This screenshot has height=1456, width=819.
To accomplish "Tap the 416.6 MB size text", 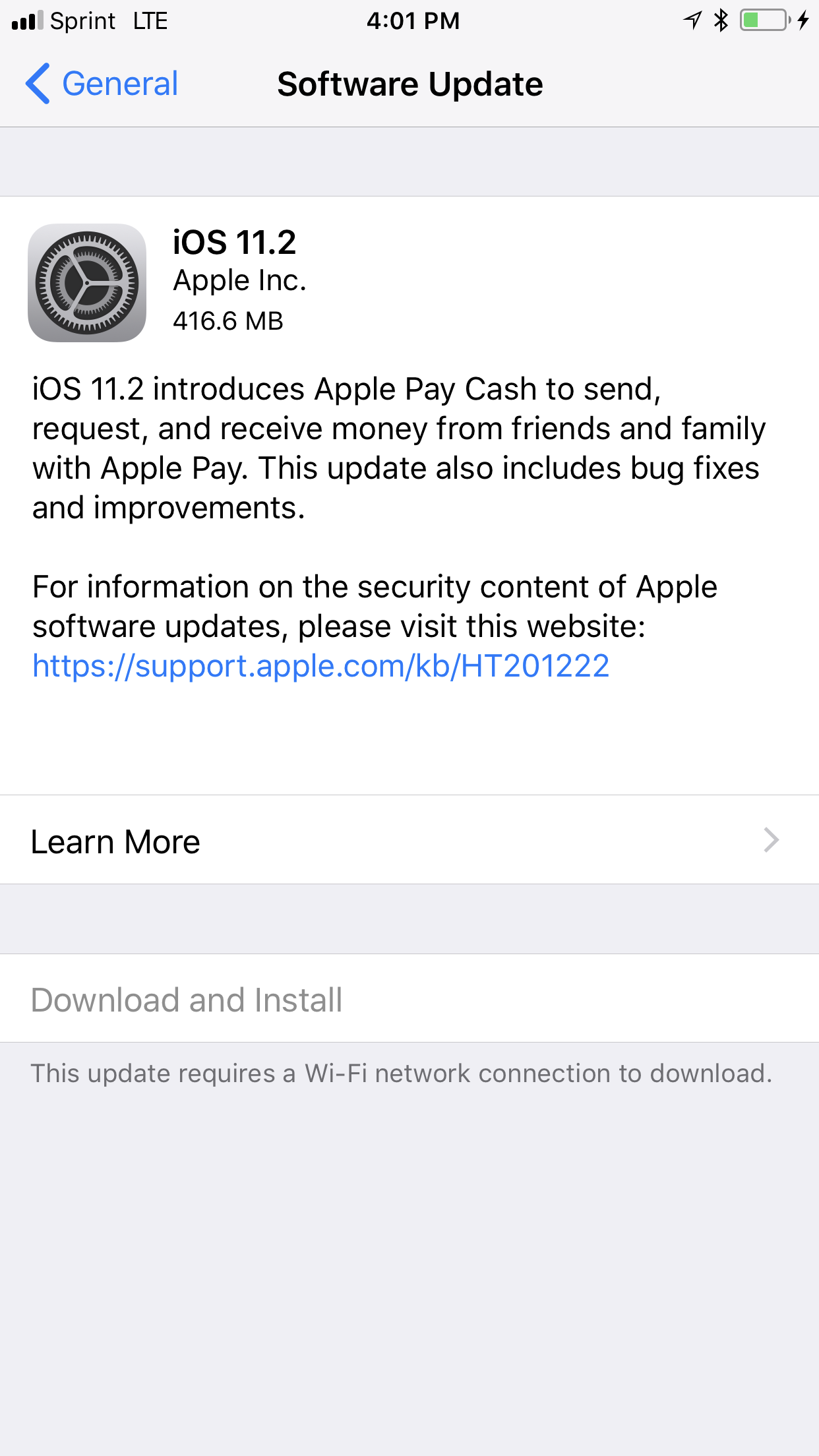I will tap(228, 321).
